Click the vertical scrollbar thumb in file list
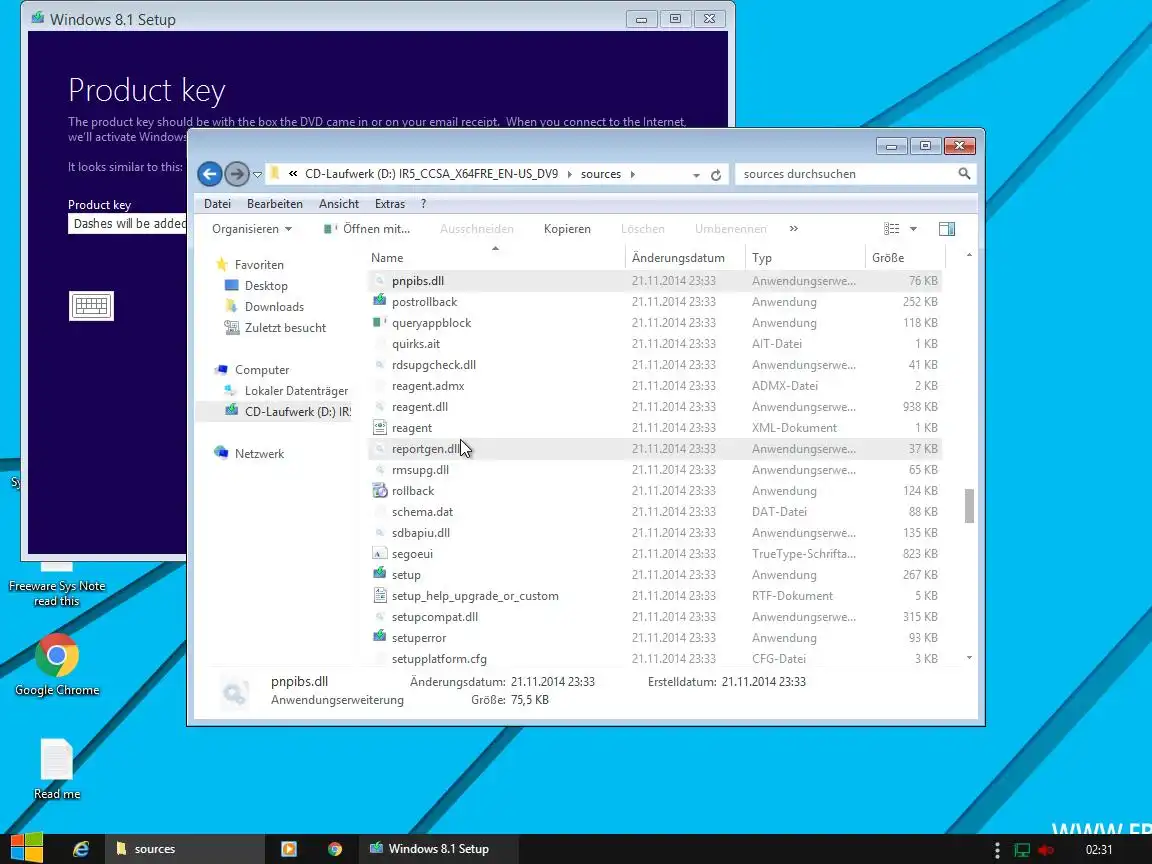1152x864 pixels. pyautogui.click(x=969, y=505)
